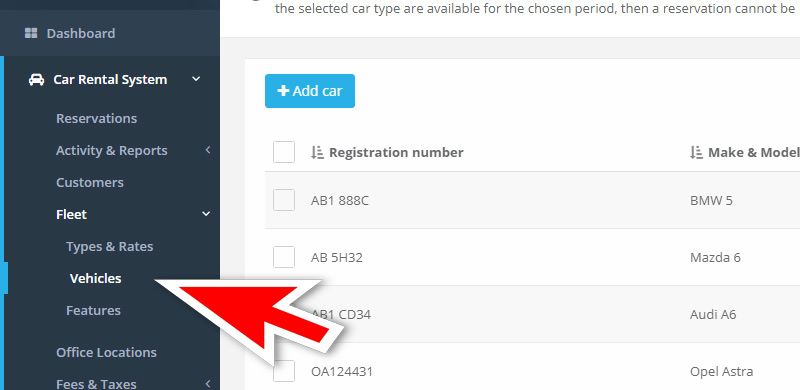Expand the Fees & Taxes arrow
The width and height of the screenshot is (800, 390).
pos(208,383)
